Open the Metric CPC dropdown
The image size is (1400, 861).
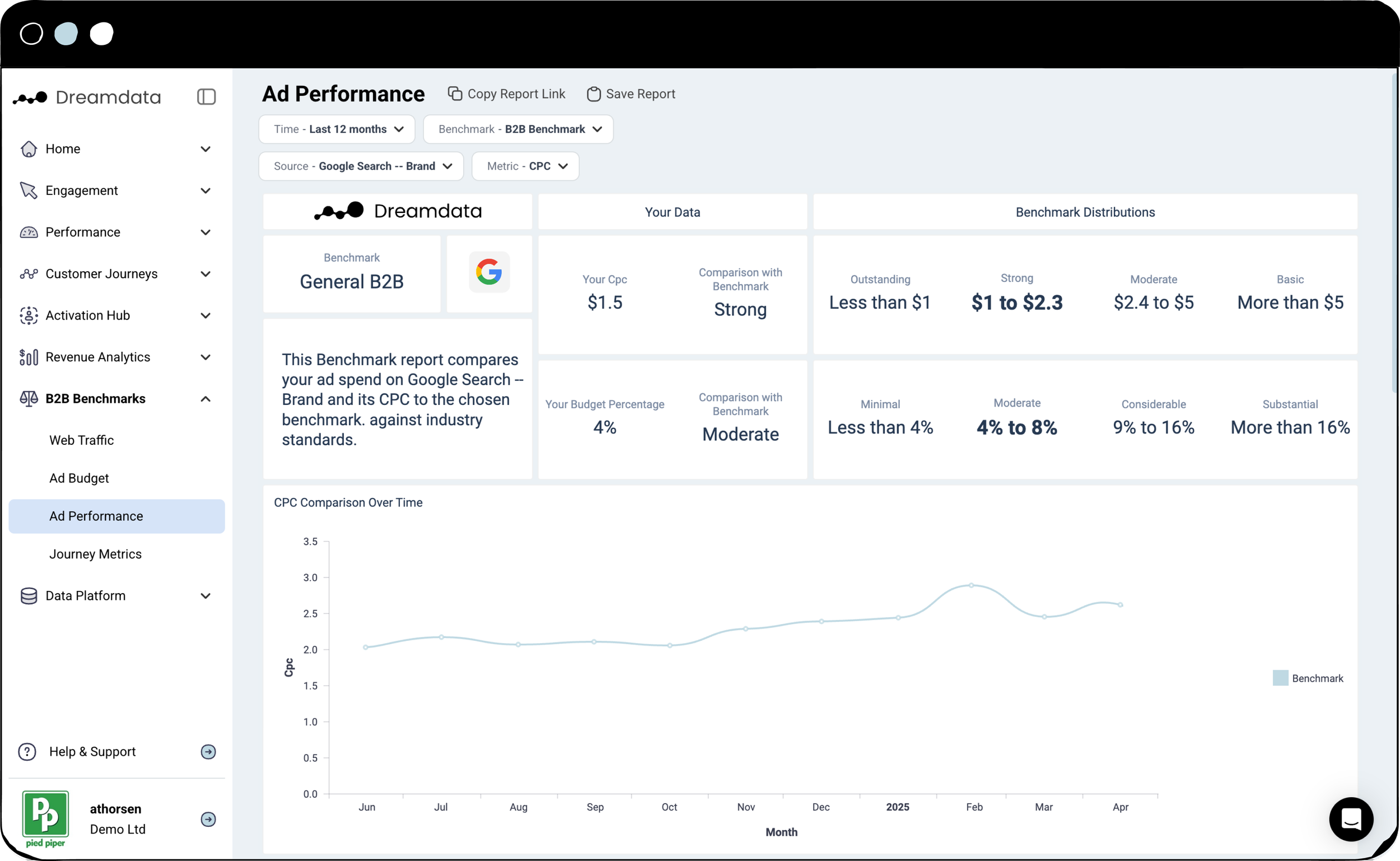point(525,166)
